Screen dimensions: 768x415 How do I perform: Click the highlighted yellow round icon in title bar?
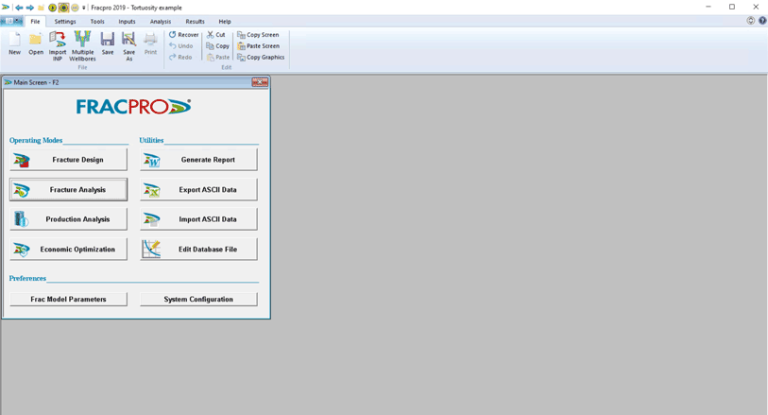point(64,8)
